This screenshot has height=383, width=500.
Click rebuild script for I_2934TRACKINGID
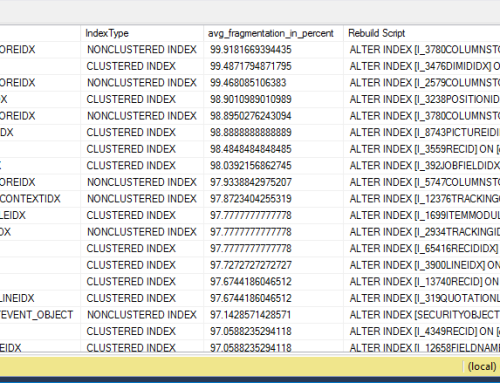(x=422, y=232)
